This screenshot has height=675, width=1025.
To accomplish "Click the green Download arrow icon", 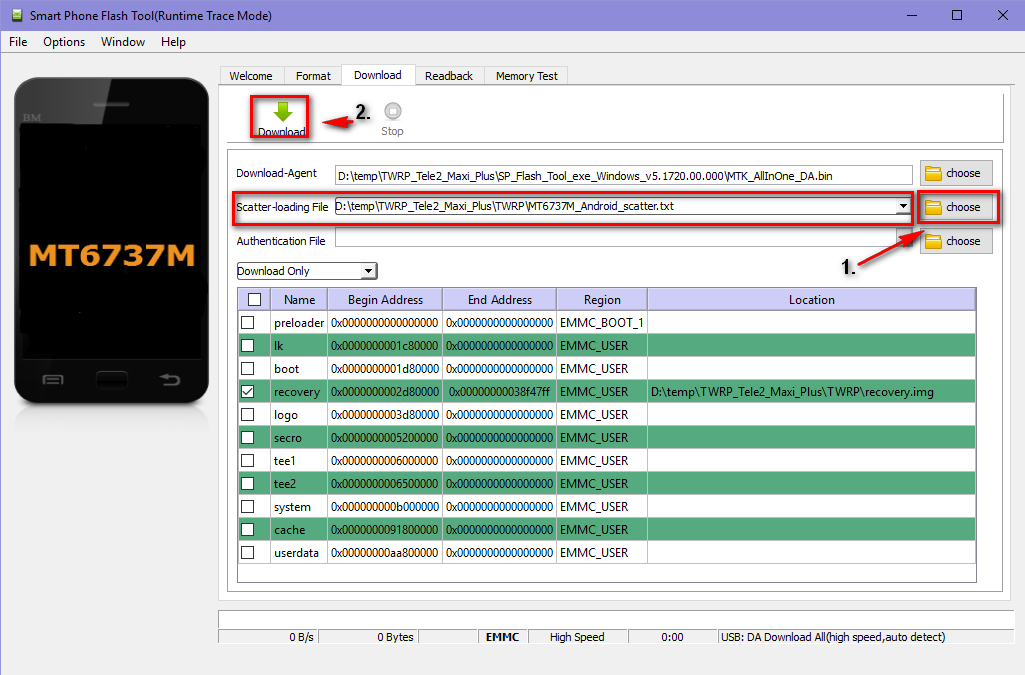I will [x=282, y=112].
